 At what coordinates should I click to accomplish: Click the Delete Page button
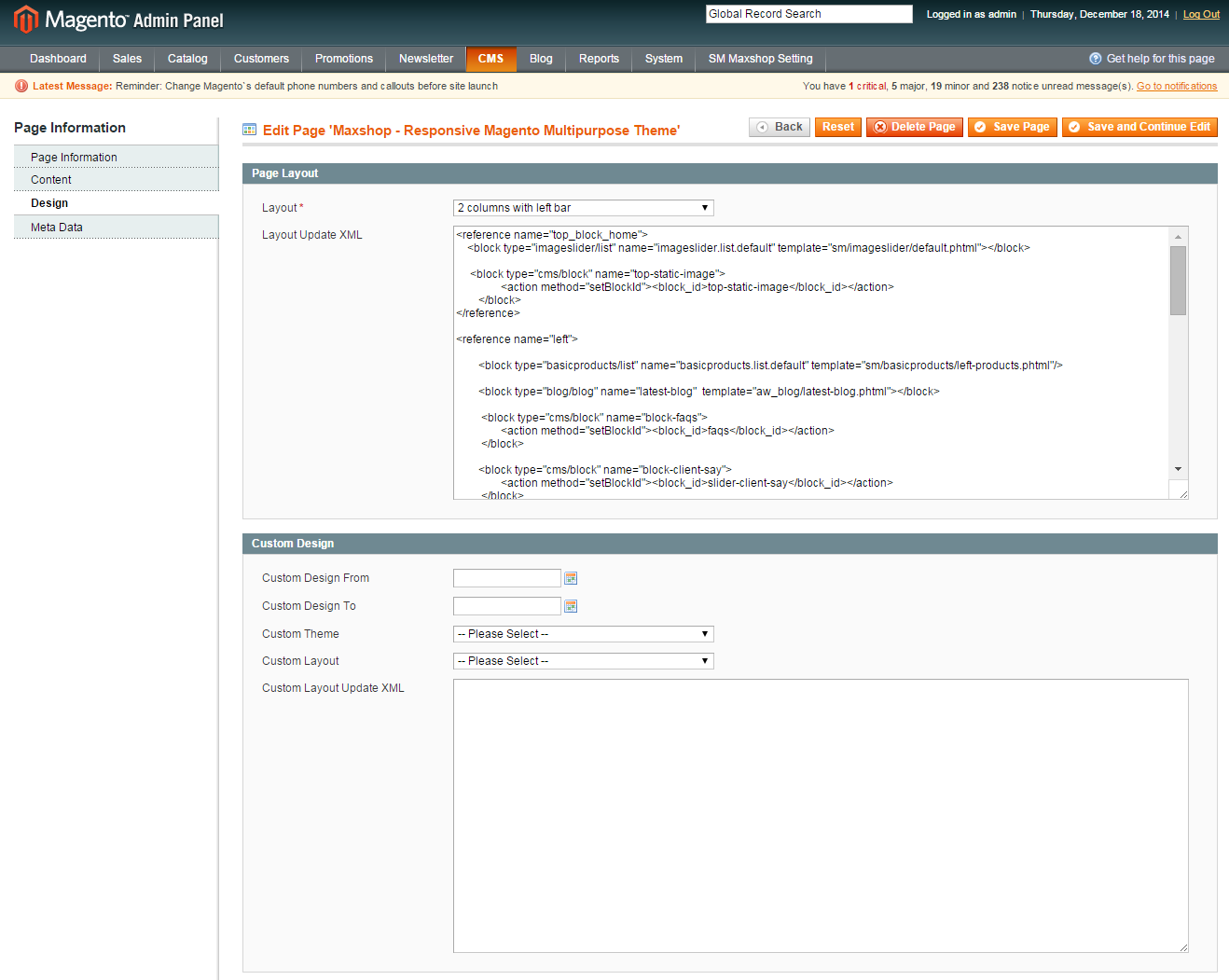pos(915,127)
